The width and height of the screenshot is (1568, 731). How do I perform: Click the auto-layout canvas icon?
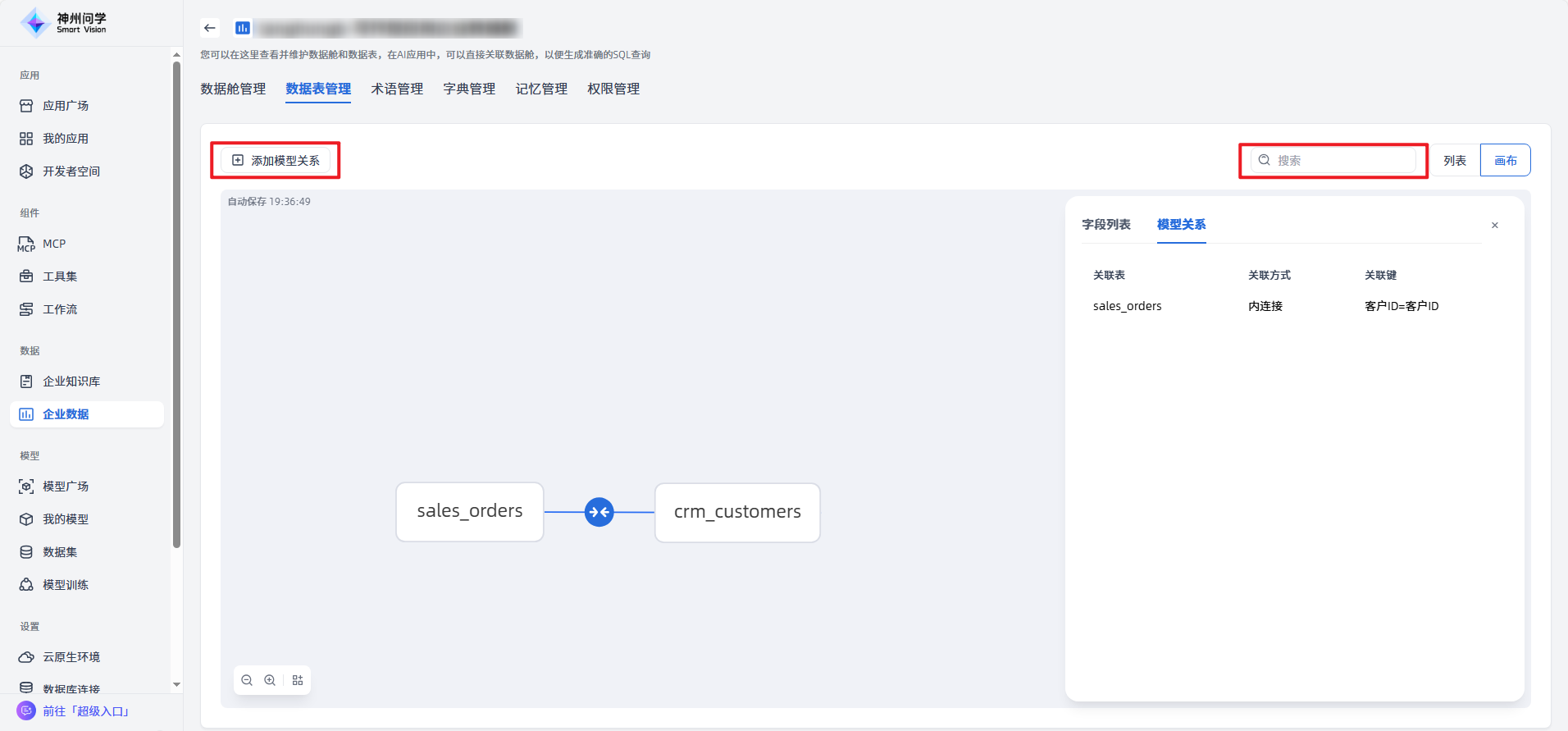tap(298, 680)
